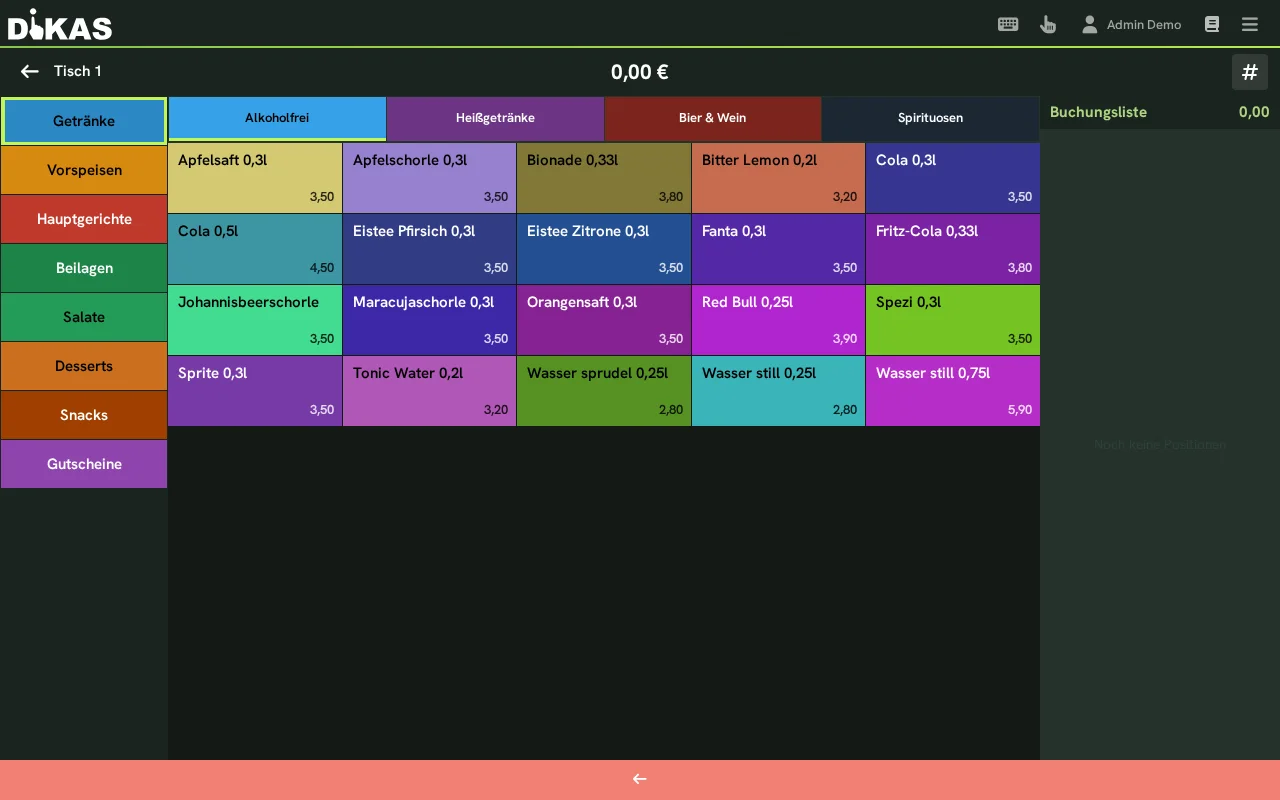This screenshot has height=800, width=1280.
Task: Open the book journal icon
Action: point(1212,24)
